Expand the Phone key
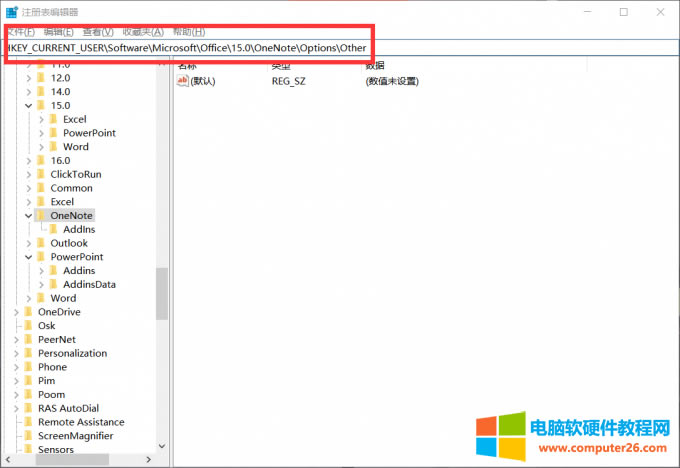This screenshot has height=468, width=680. pyautogui.click(x=16, y=367)
